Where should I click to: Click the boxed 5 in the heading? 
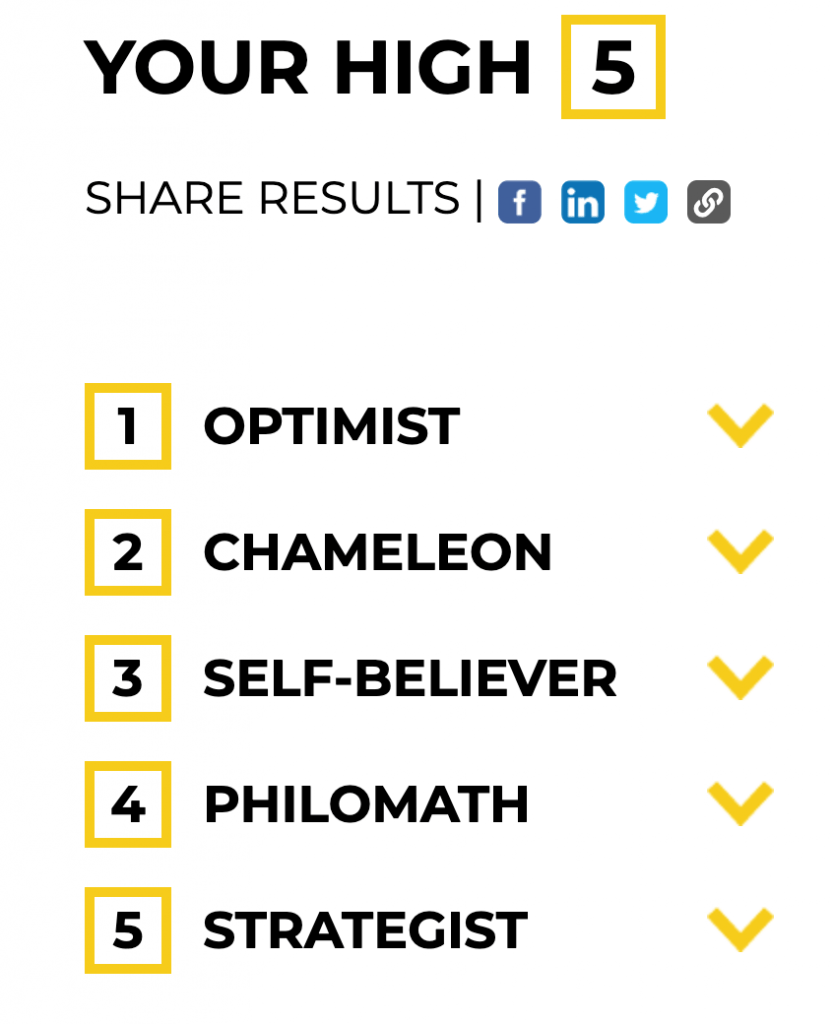pyautogui.click(x=613, y=67)
